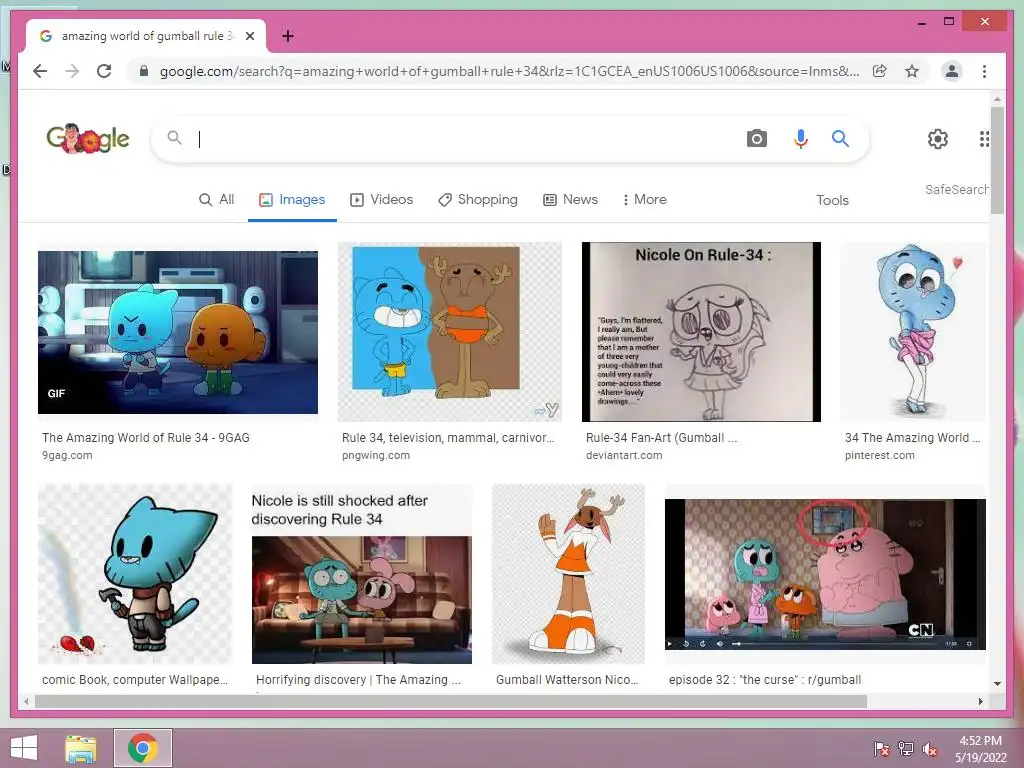This screenshot has height=768, width=1024.
Task: Switch to the News results tab
Action: pyautogui.click(x=570, y=200)
